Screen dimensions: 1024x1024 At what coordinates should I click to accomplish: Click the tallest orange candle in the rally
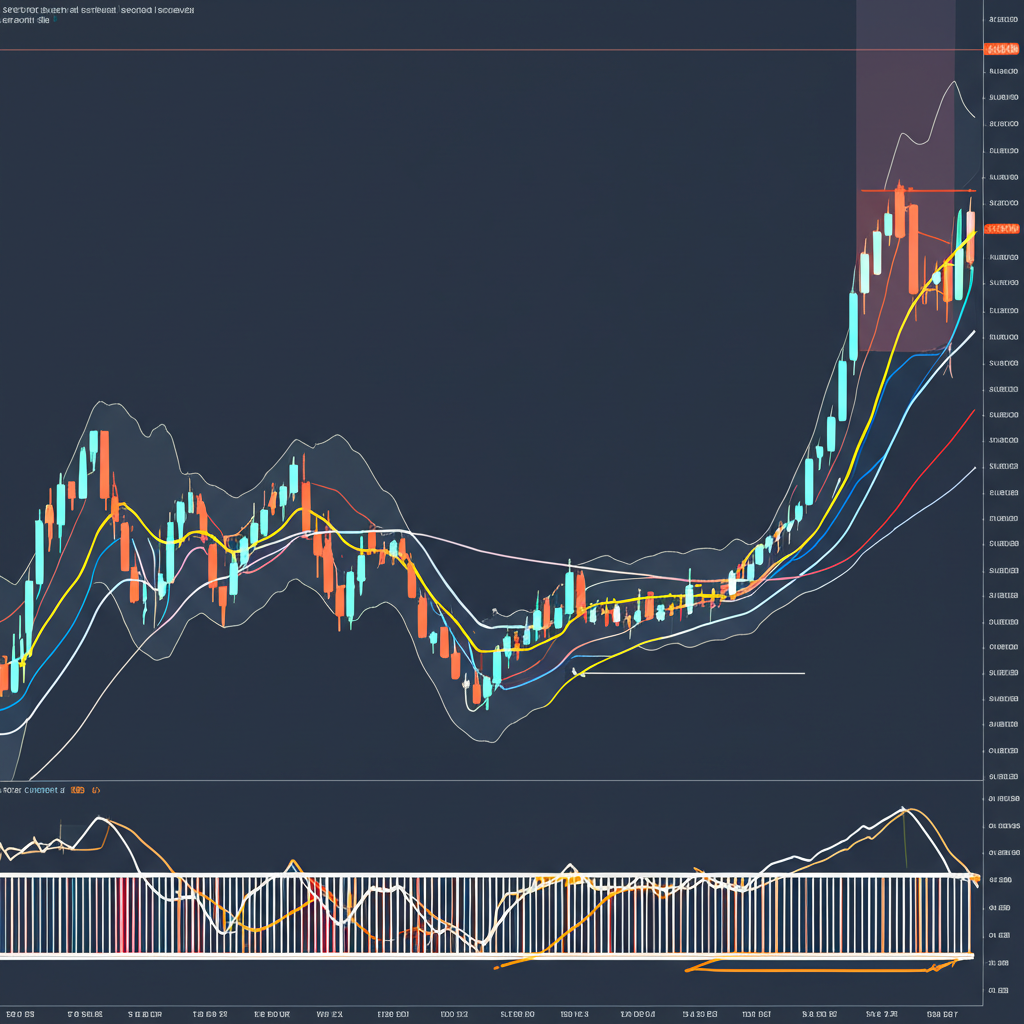point(913,248)
